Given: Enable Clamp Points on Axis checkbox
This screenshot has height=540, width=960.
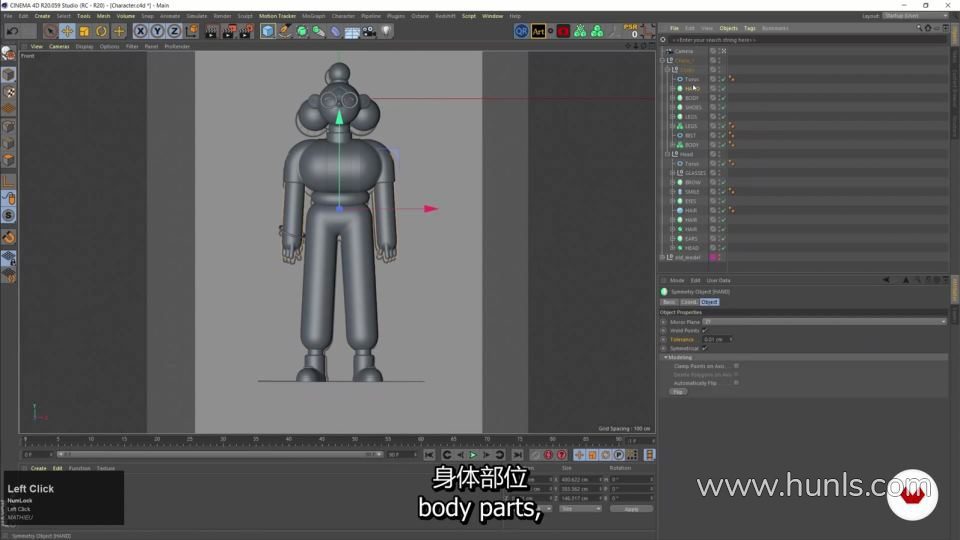Looking at the screenshot, I should tap(736, 366).
